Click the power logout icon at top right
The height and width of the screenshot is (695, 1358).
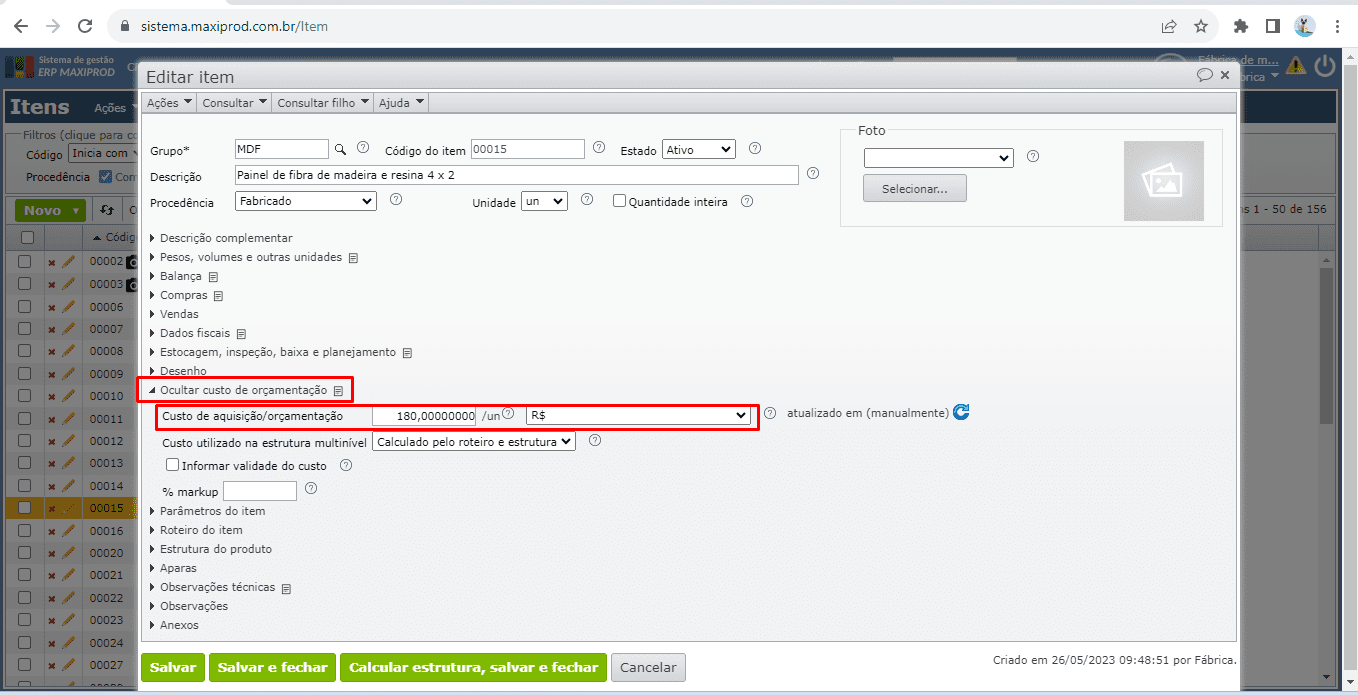click(x=1325, y=66)
